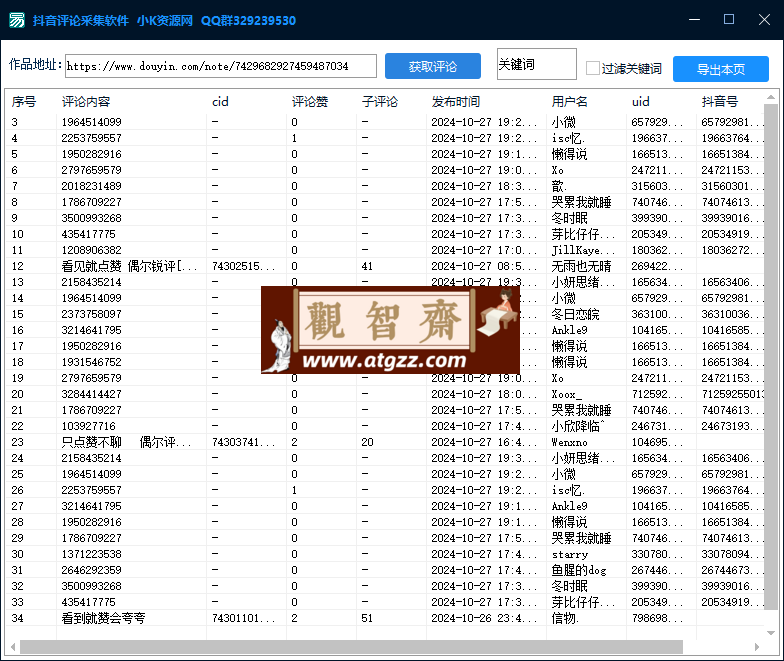
Task: Click the cid column header
Action: (x=220, y=102)
